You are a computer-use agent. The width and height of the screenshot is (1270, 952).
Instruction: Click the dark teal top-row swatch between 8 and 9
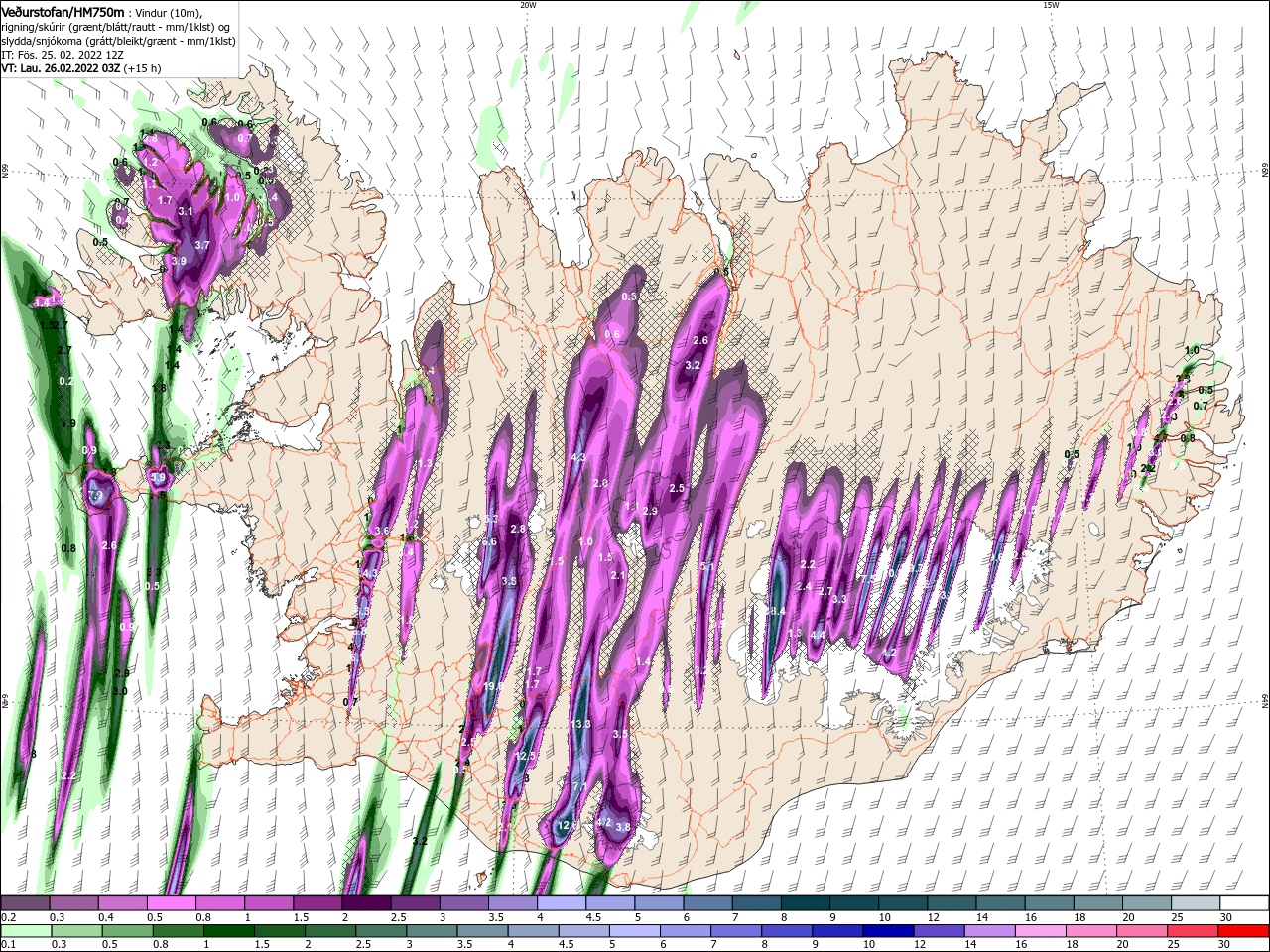coord(805,903)
